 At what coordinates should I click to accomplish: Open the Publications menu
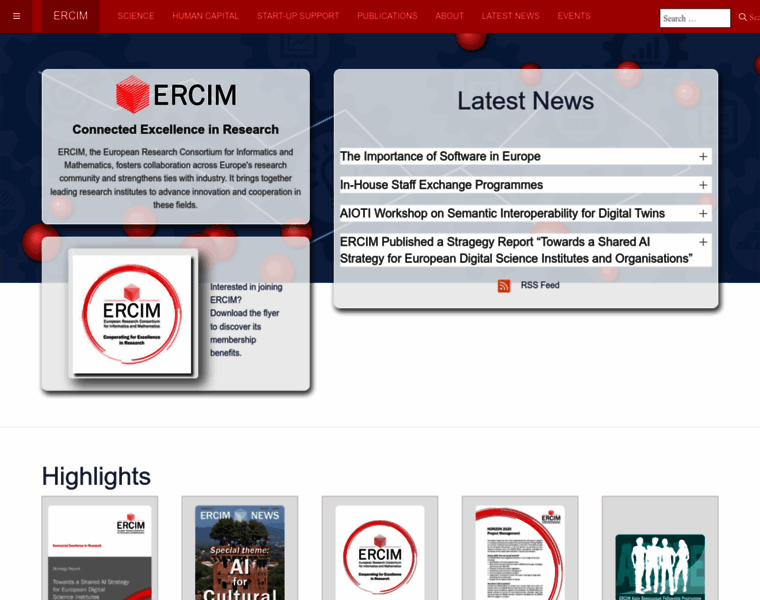tap(387, 16)
